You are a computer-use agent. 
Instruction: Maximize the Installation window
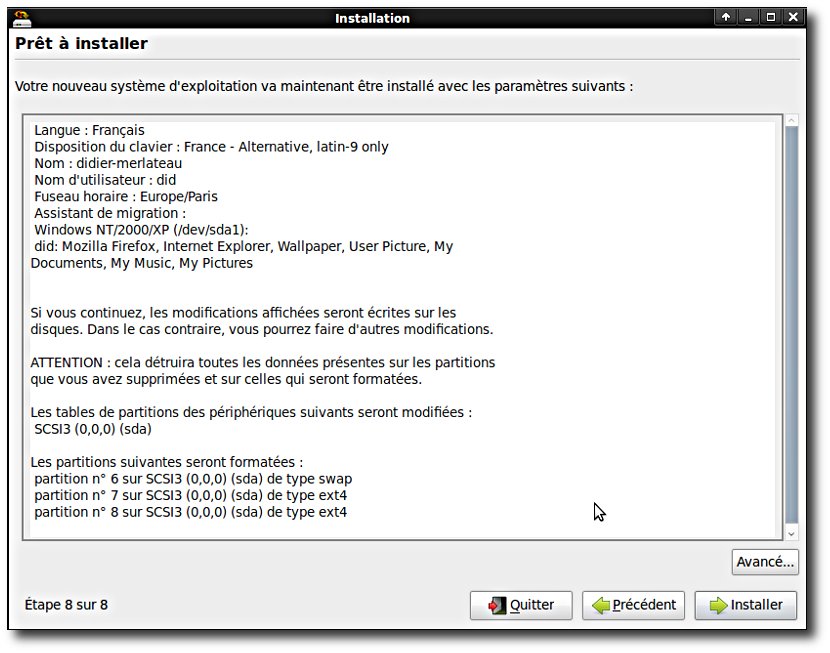pyautogui.click(x=771, y=17)
